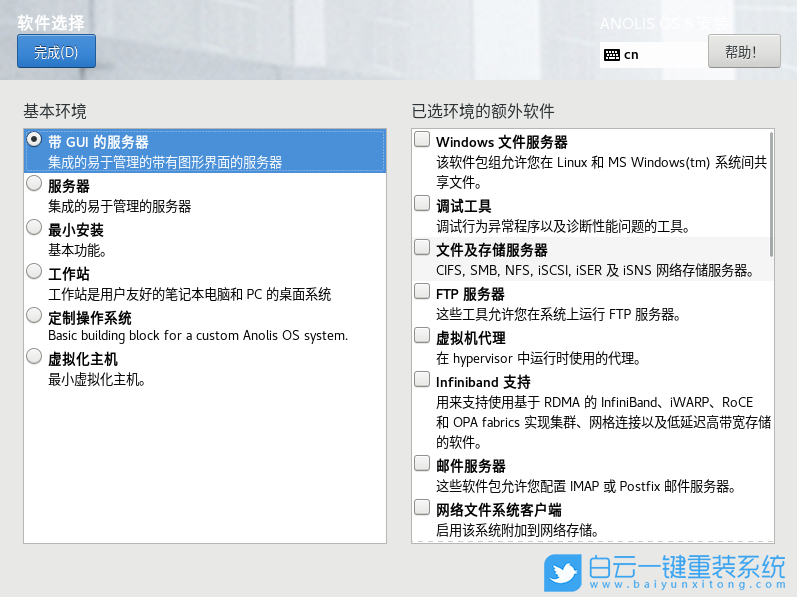
Task: Click the keyboard layout icon beside cn
Action: click(x=611, y=55)
